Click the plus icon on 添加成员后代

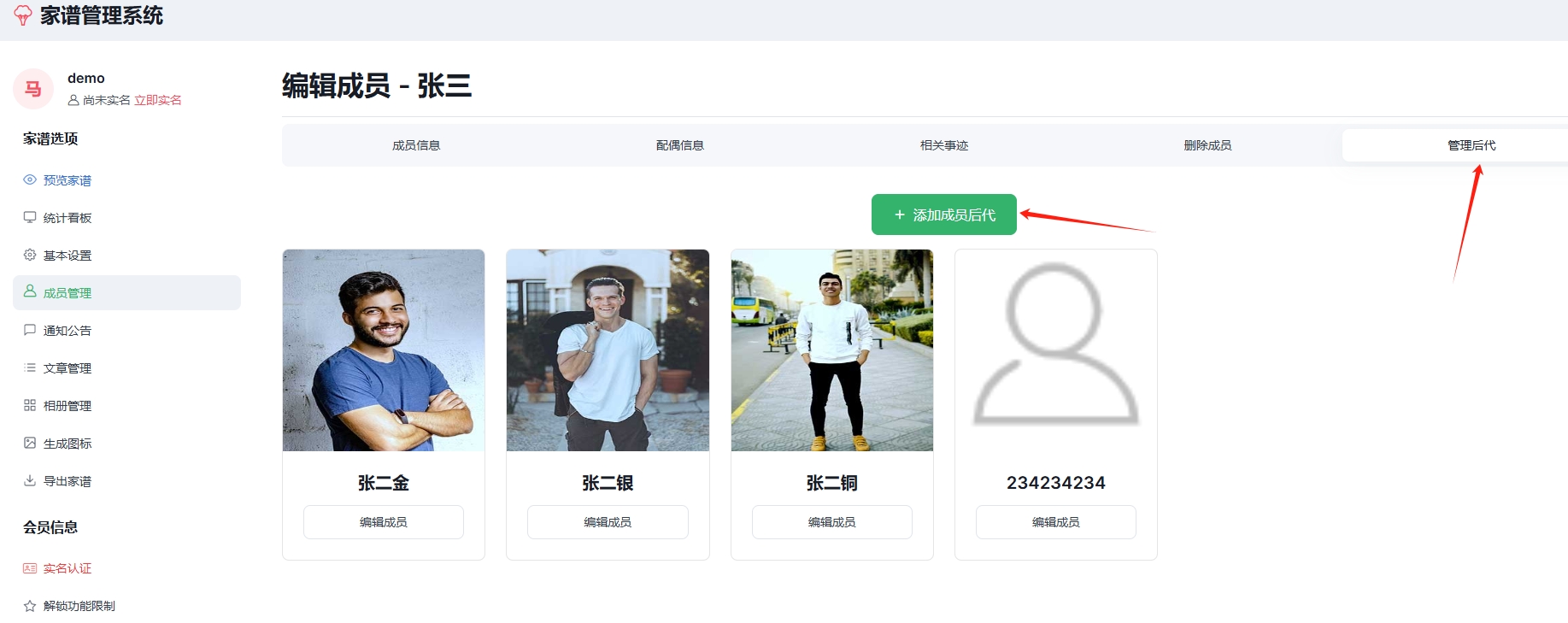point(900,215)
